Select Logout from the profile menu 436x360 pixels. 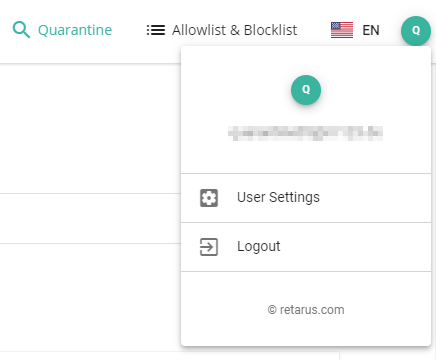point(259,246)
